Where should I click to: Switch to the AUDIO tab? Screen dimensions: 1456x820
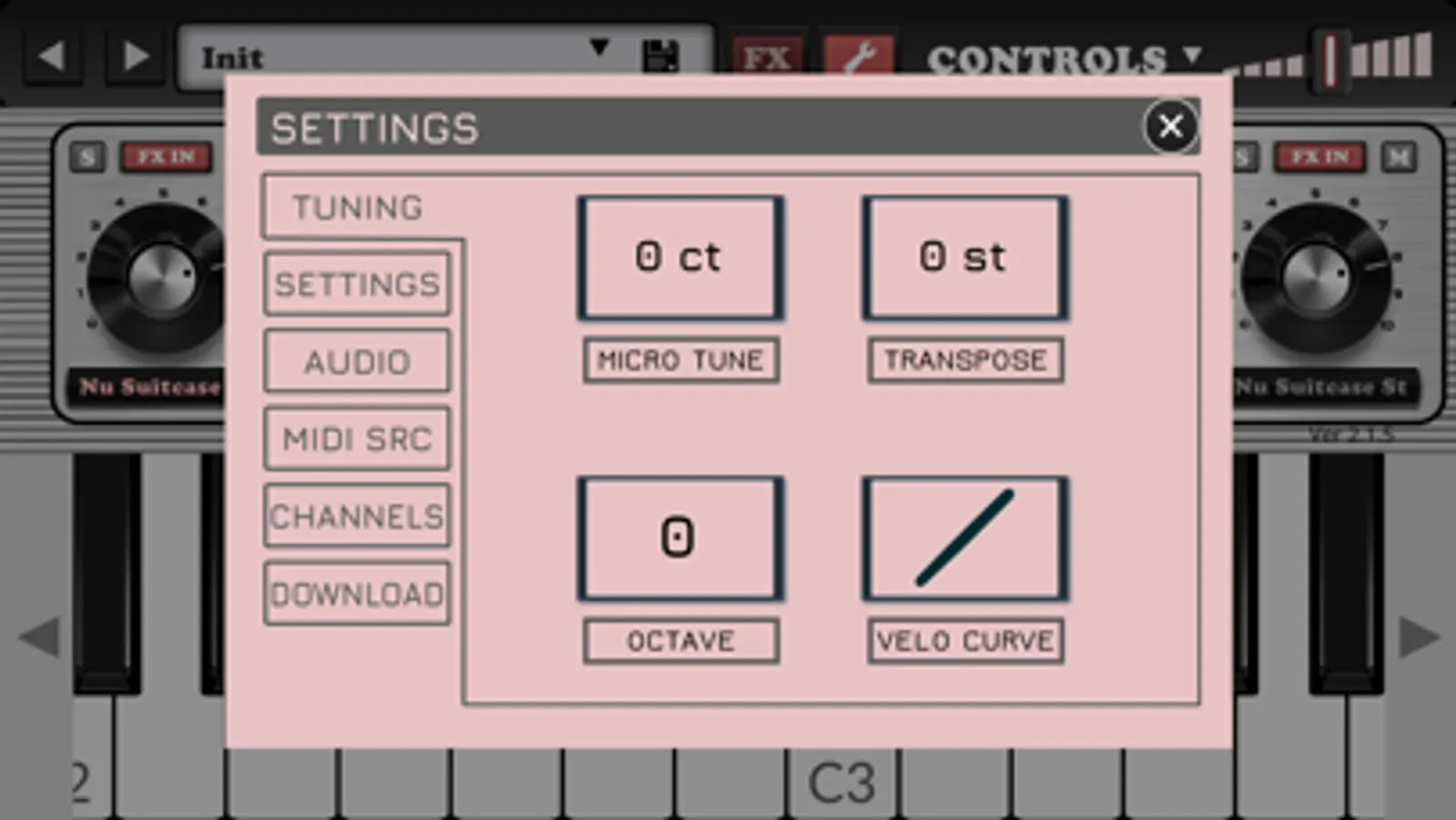(357, 362)
